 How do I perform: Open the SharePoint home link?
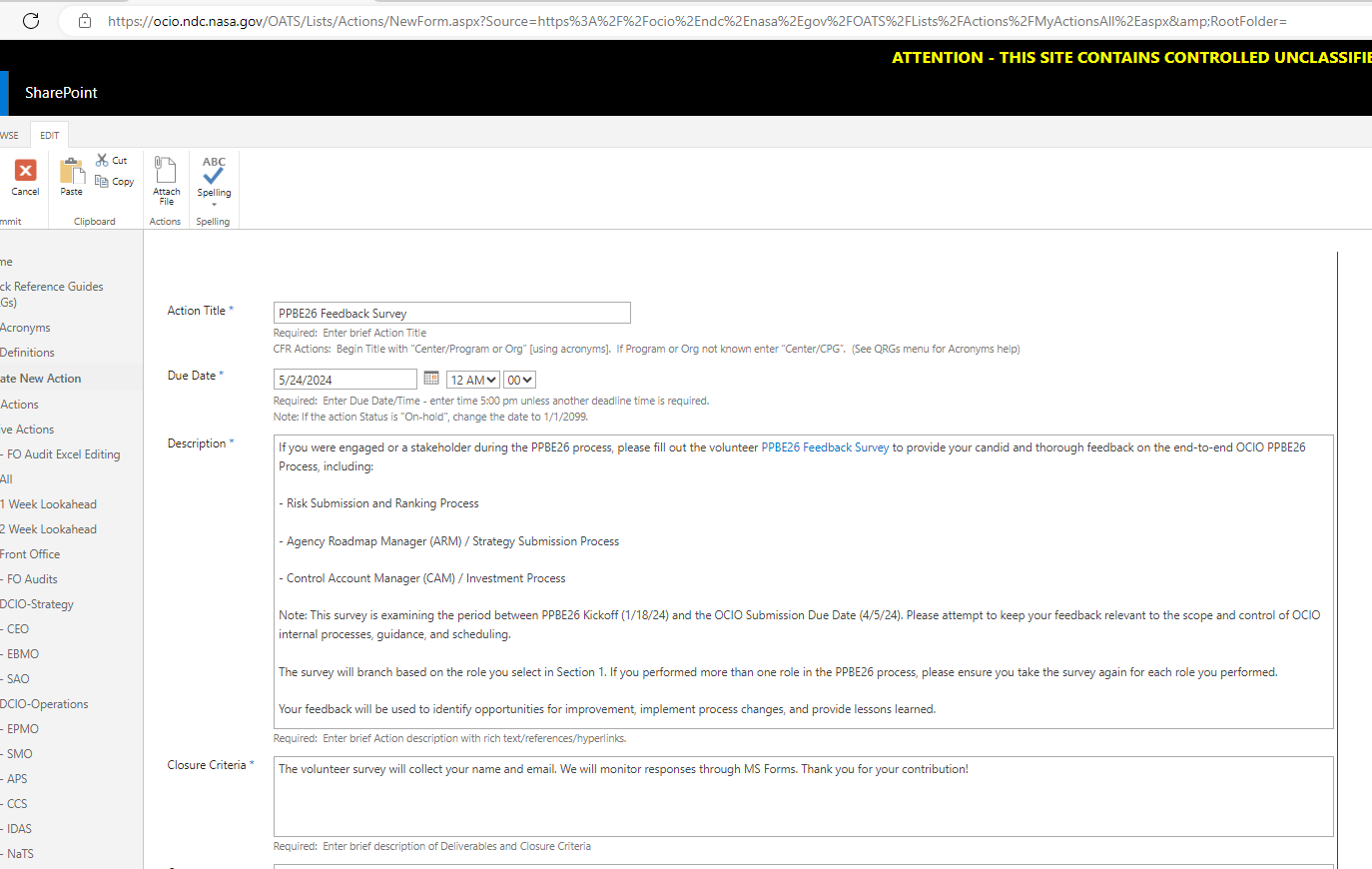(61, 93)
